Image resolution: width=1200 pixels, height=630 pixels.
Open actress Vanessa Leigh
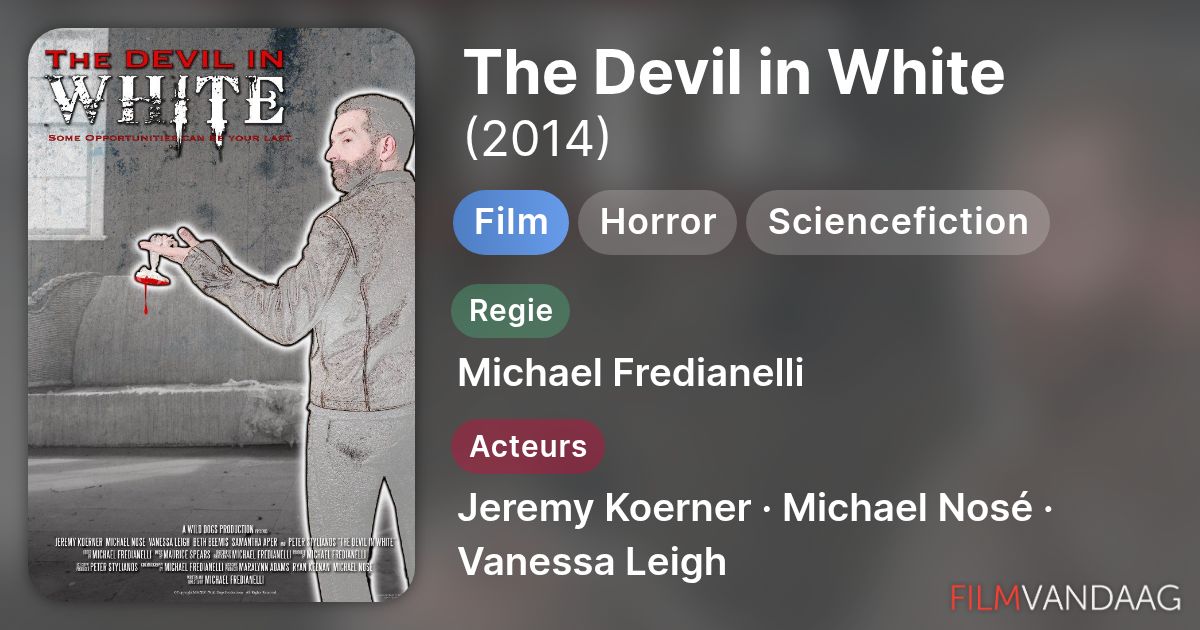click(x=592, y=561)
